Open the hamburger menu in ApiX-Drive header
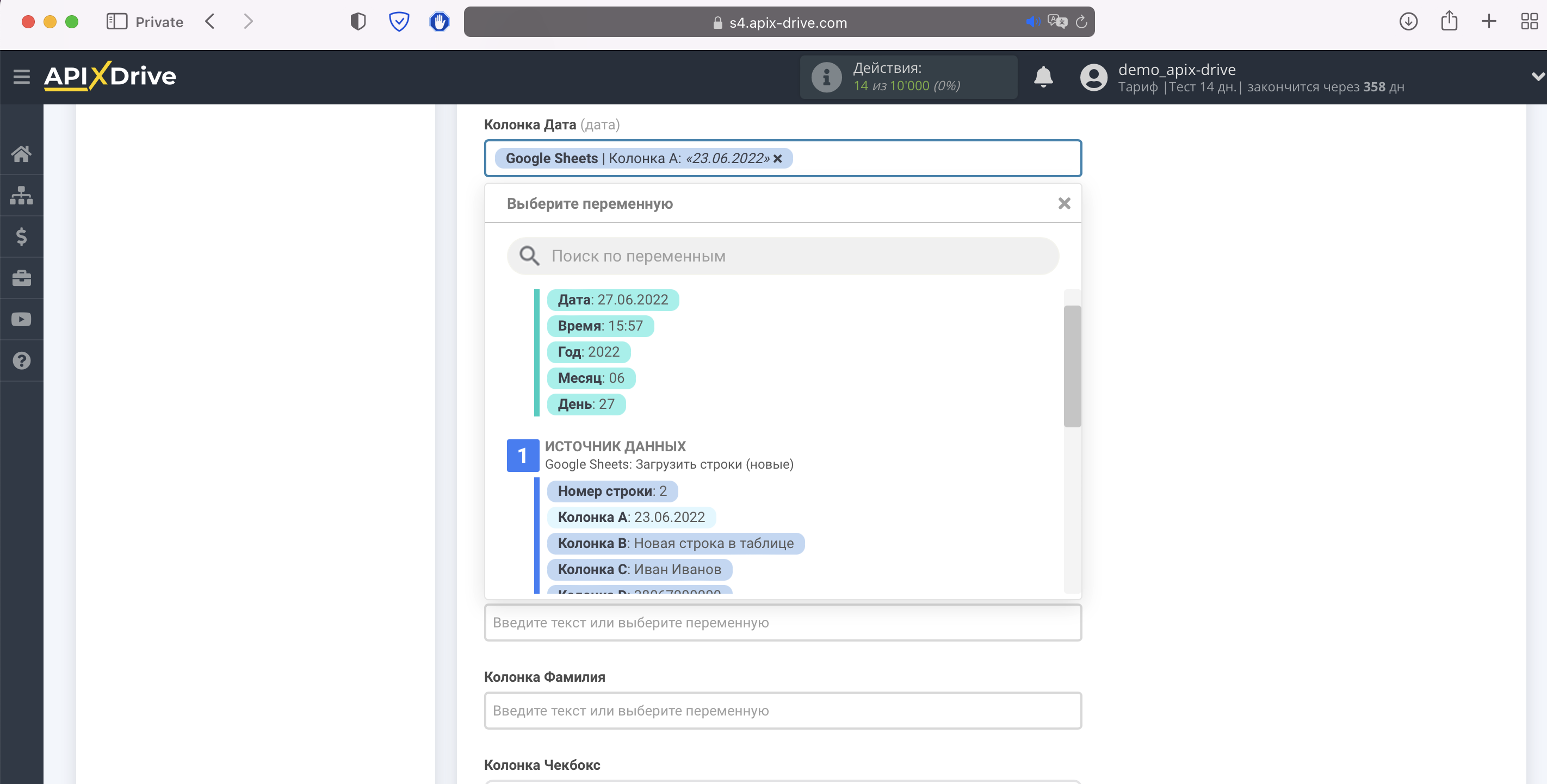 22,76
